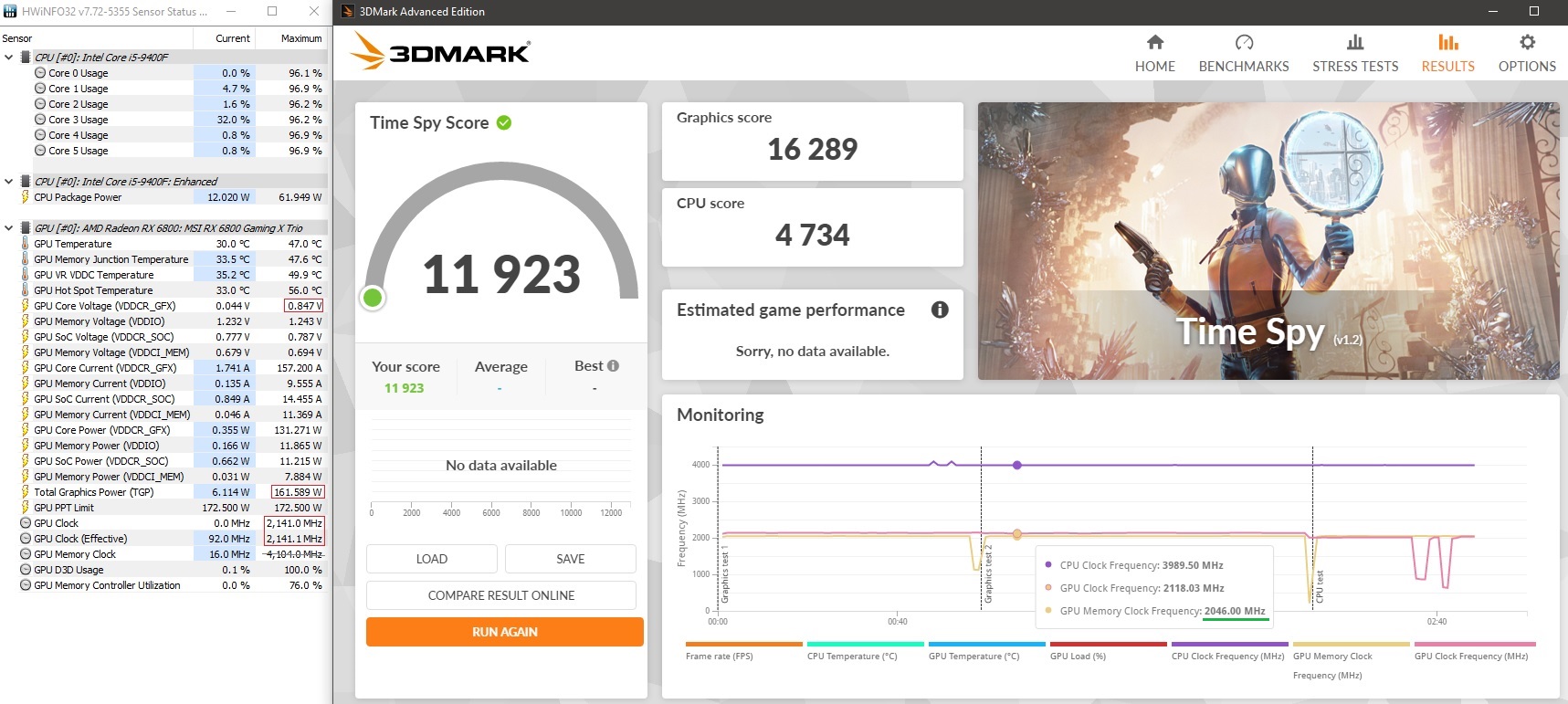Screen dimensions: 1568x704
Task: Go to the BENCHMARKS tab
Action: (1243, 54)
